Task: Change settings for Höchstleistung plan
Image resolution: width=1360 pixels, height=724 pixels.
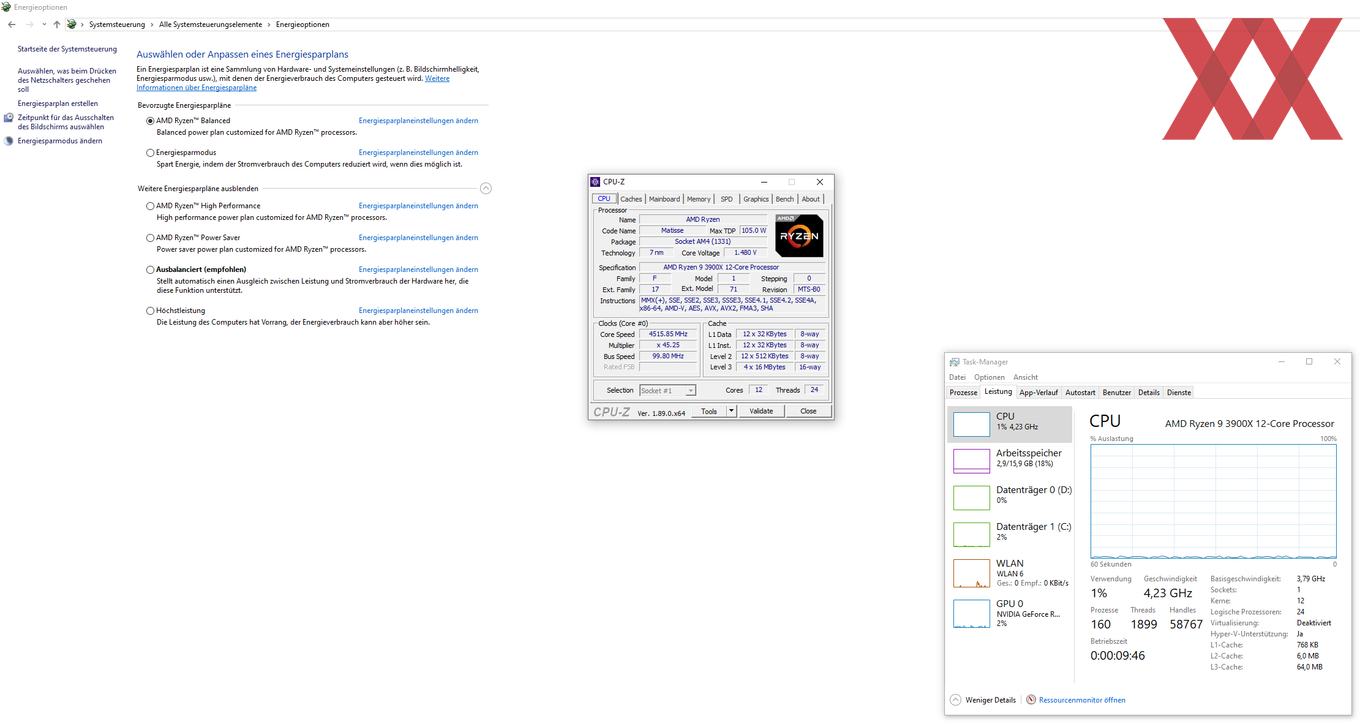Action: click(x=418, y=311)
